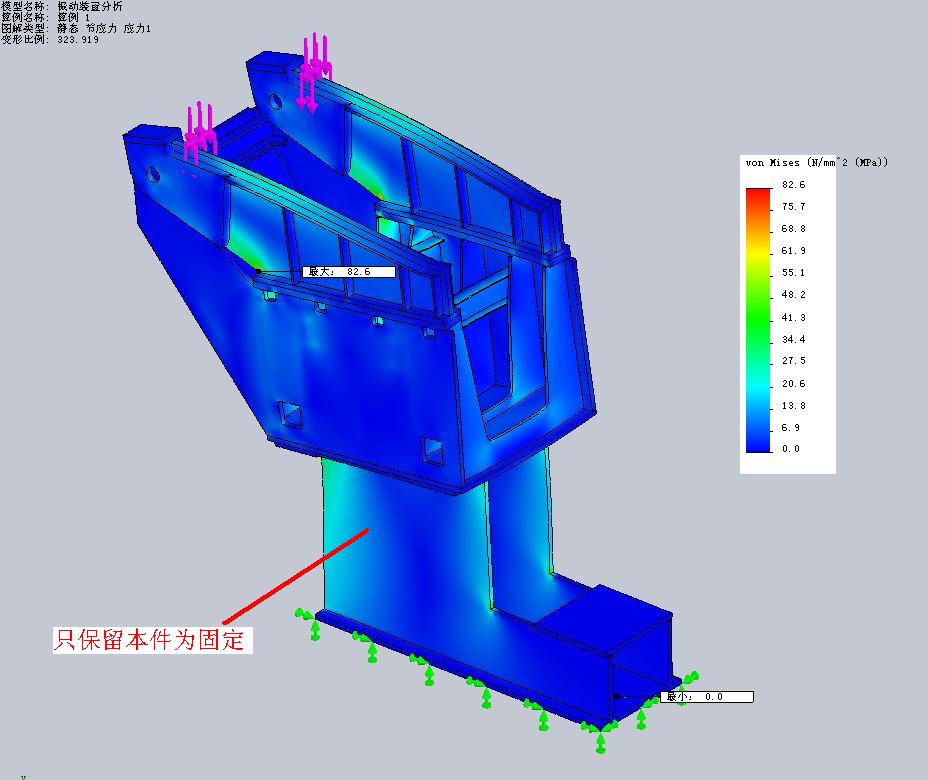Select the 75.7 legend value

click(793, 207)
